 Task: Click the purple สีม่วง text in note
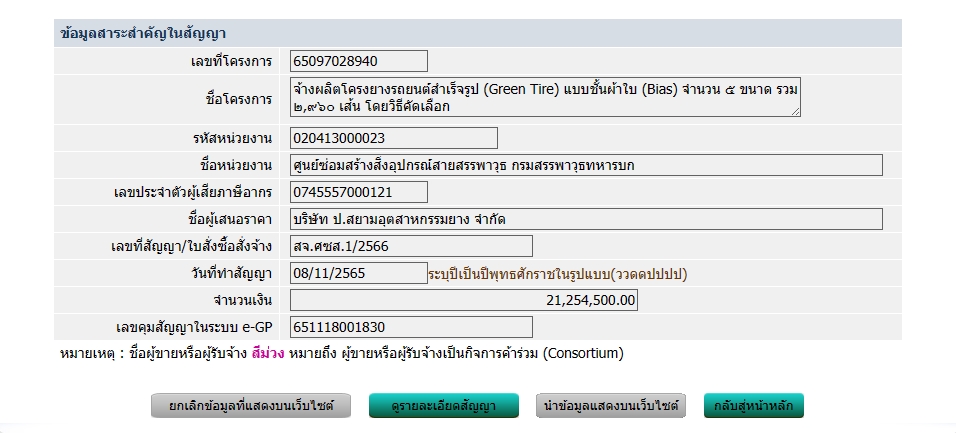[x=269, y=353]
